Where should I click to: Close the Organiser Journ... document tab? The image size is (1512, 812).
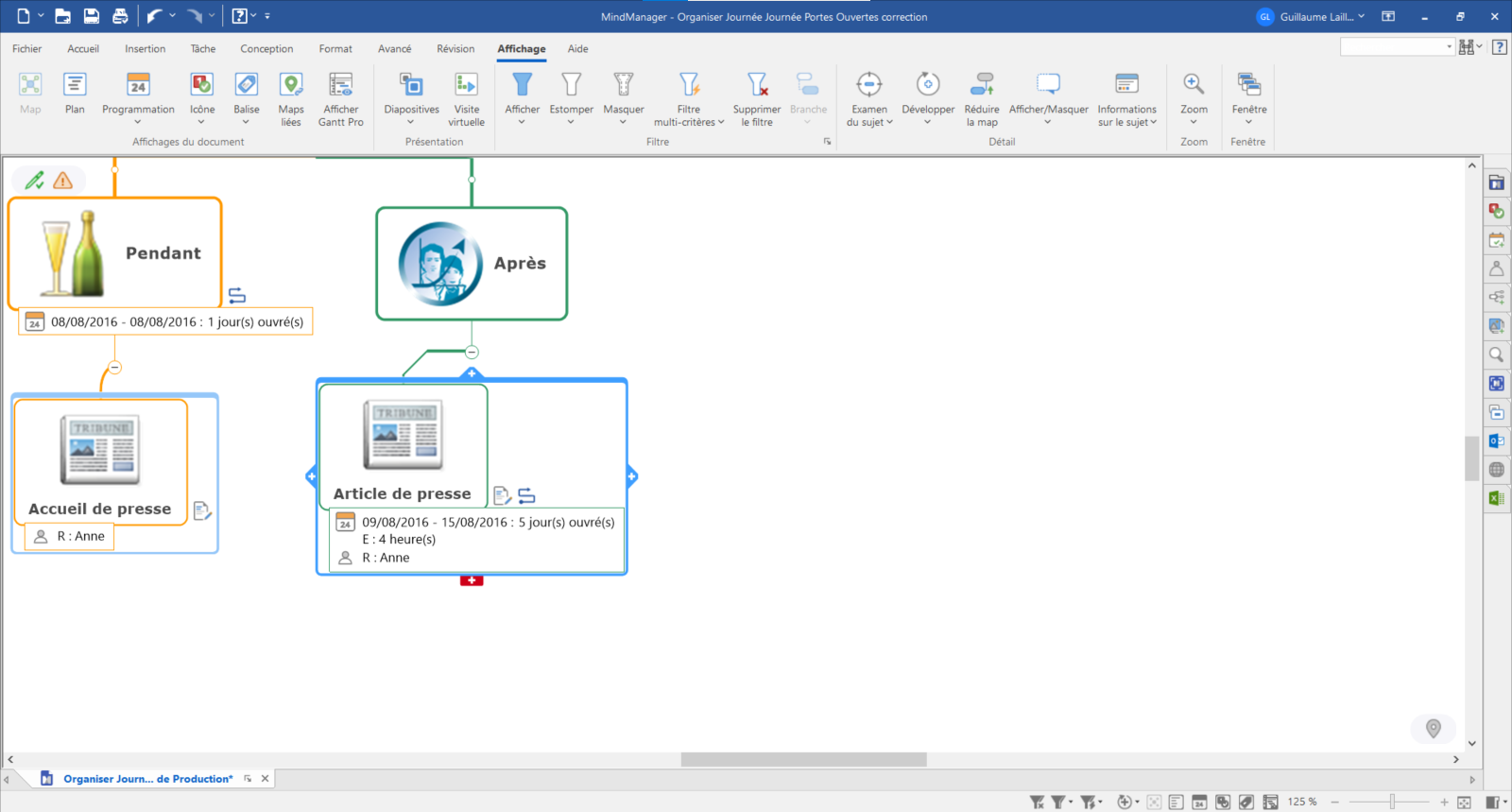[x=266, y=779]
